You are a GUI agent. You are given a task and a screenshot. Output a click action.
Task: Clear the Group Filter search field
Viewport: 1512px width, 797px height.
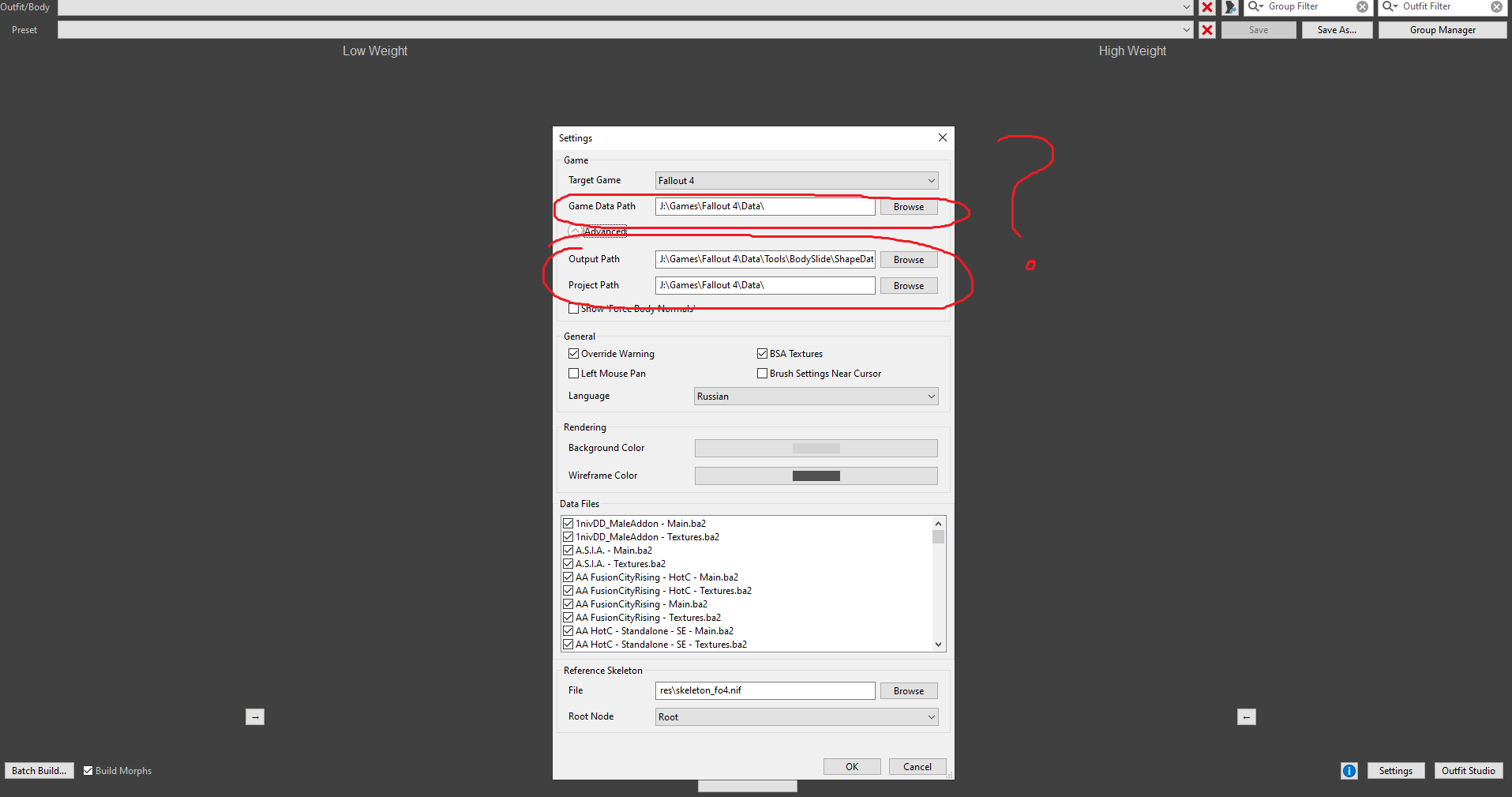pos(1362,7)
